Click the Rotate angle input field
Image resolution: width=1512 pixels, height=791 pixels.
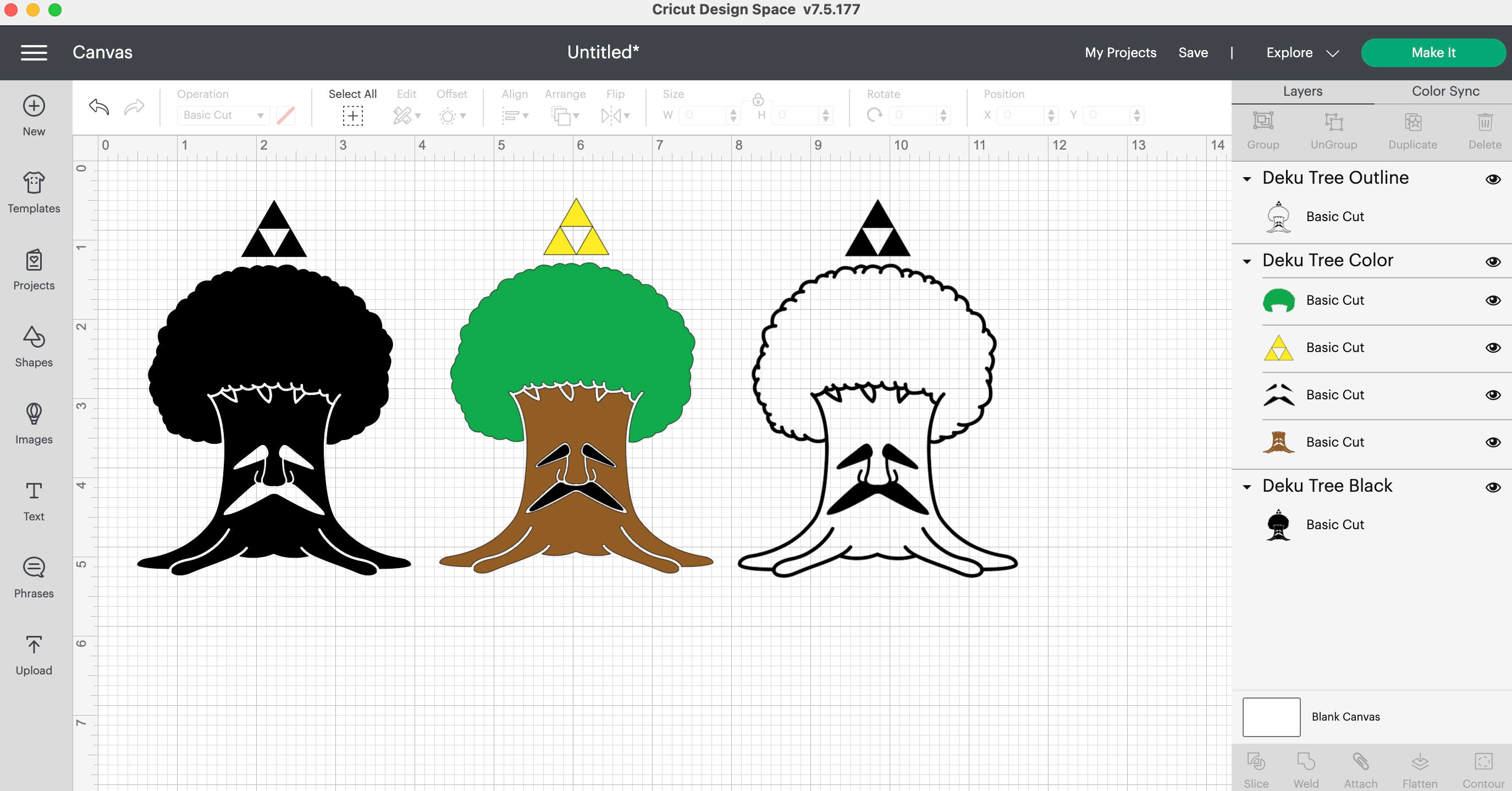click(x=914, y=115)
